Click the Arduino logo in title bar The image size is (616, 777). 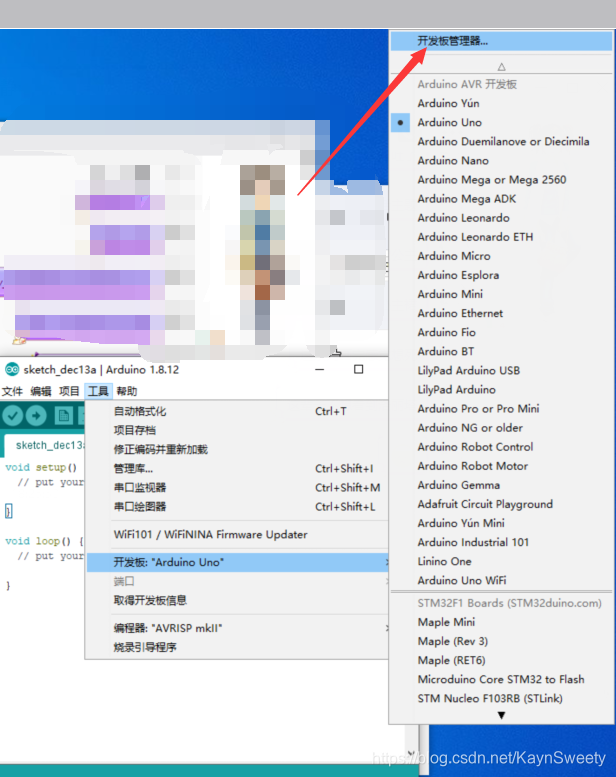pos(12,370)
